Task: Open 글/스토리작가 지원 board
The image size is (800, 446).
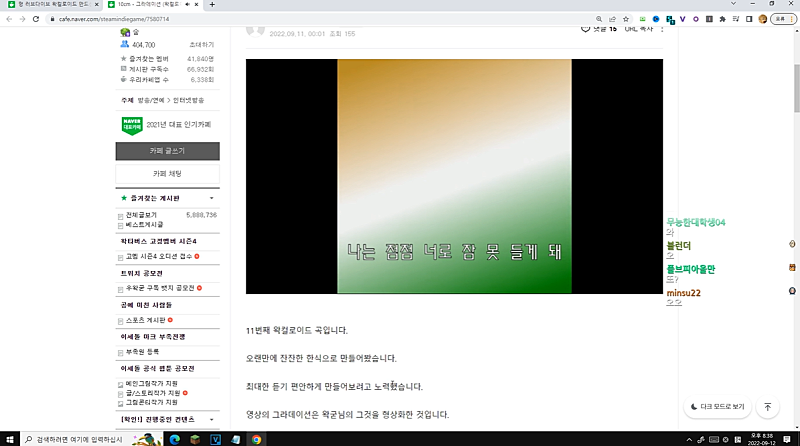Action: pos(153,393)
